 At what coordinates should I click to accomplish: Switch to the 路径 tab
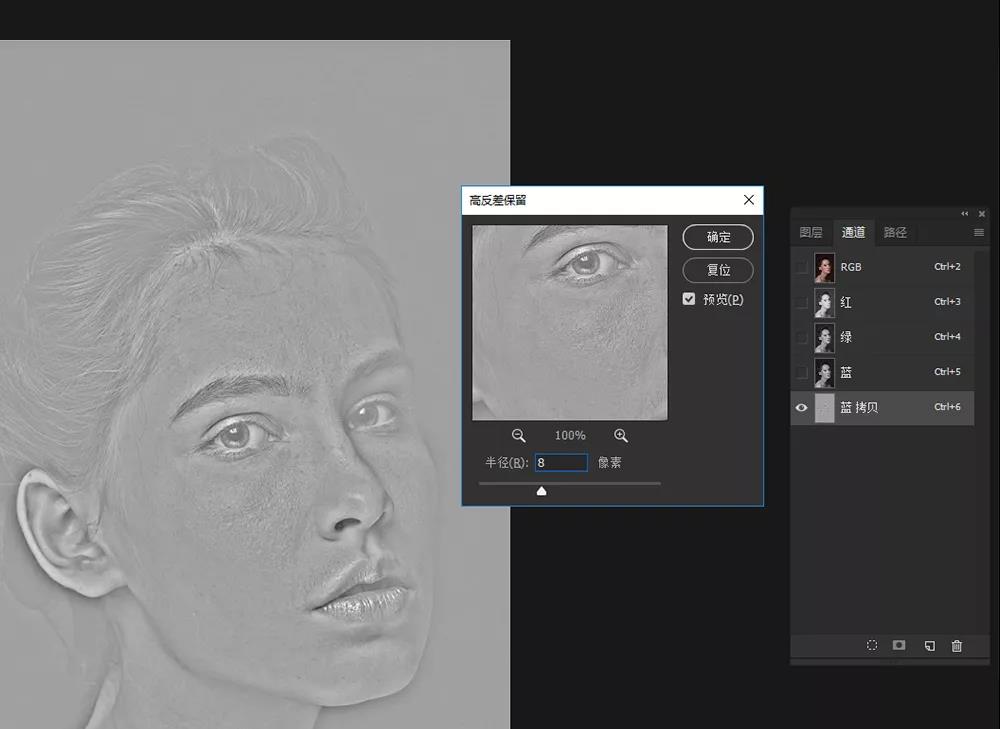point(895,232)
